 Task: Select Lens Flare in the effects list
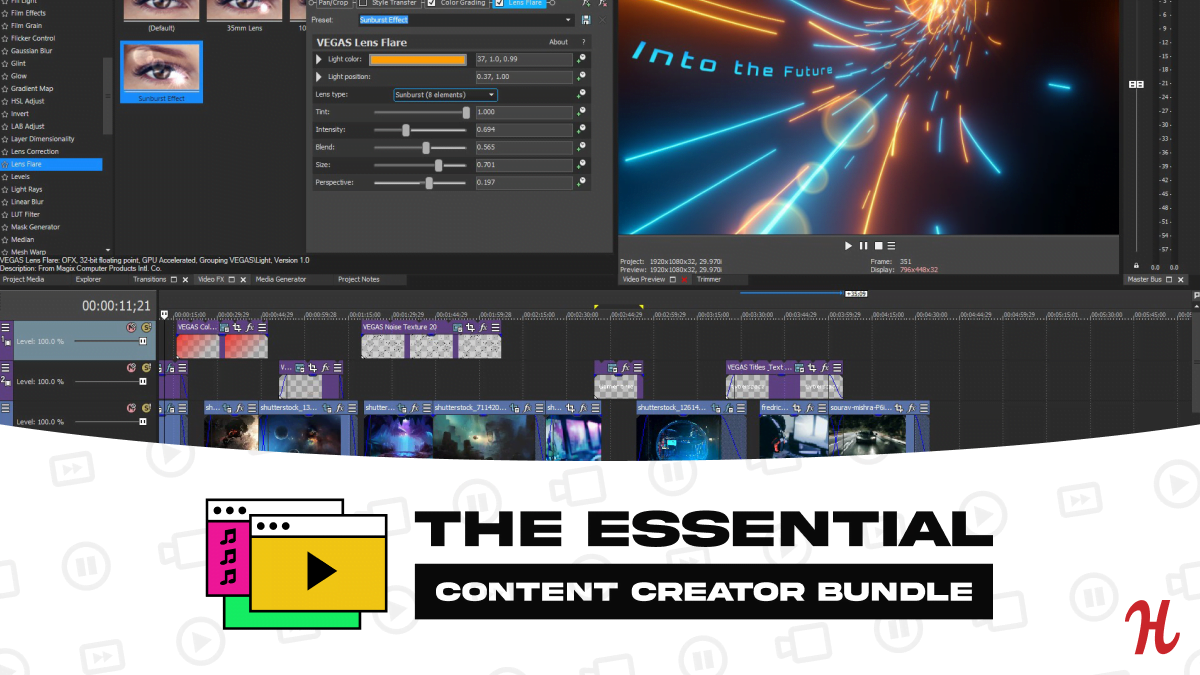51,164
